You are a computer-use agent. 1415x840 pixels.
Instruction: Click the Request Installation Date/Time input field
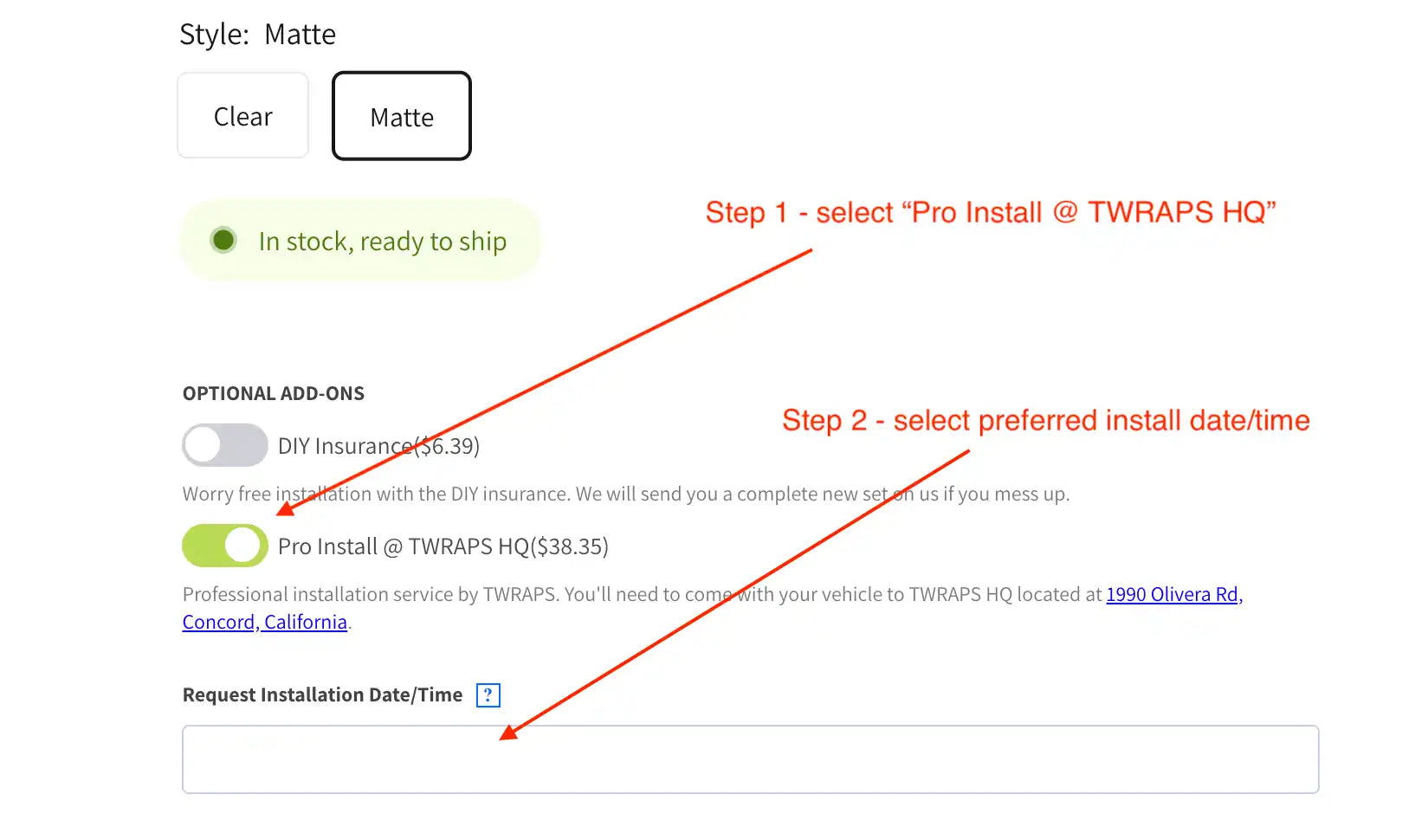(x=750, y=759)
